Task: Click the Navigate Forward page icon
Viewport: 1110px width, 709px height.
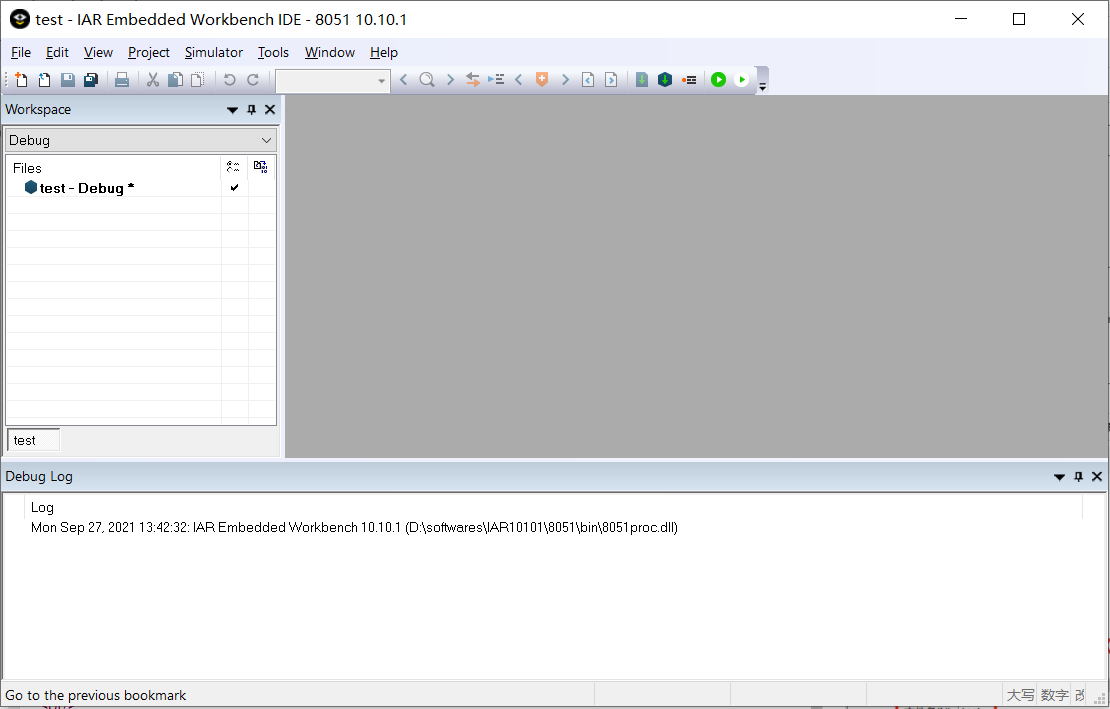Action: (611, 80)
